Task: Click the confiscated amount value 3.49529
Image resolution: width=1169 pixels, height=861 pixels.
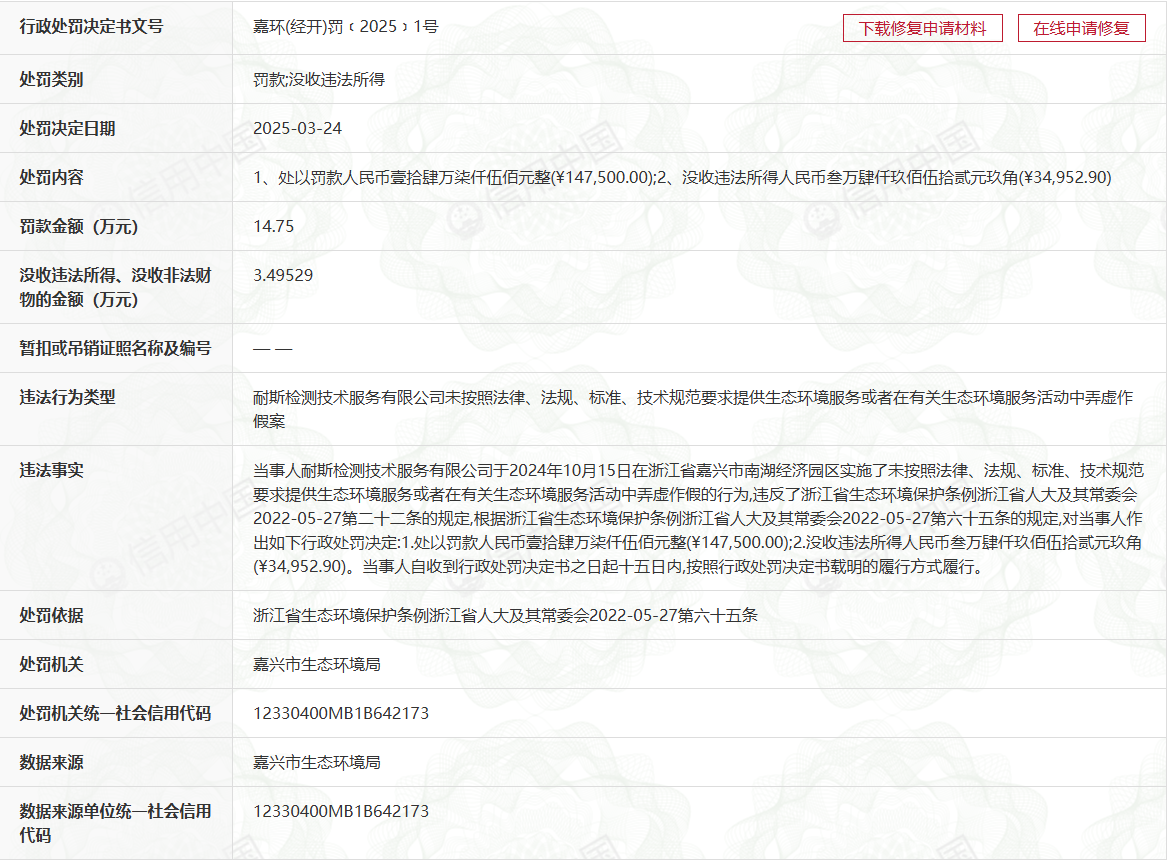Action: tap(283, 275)
